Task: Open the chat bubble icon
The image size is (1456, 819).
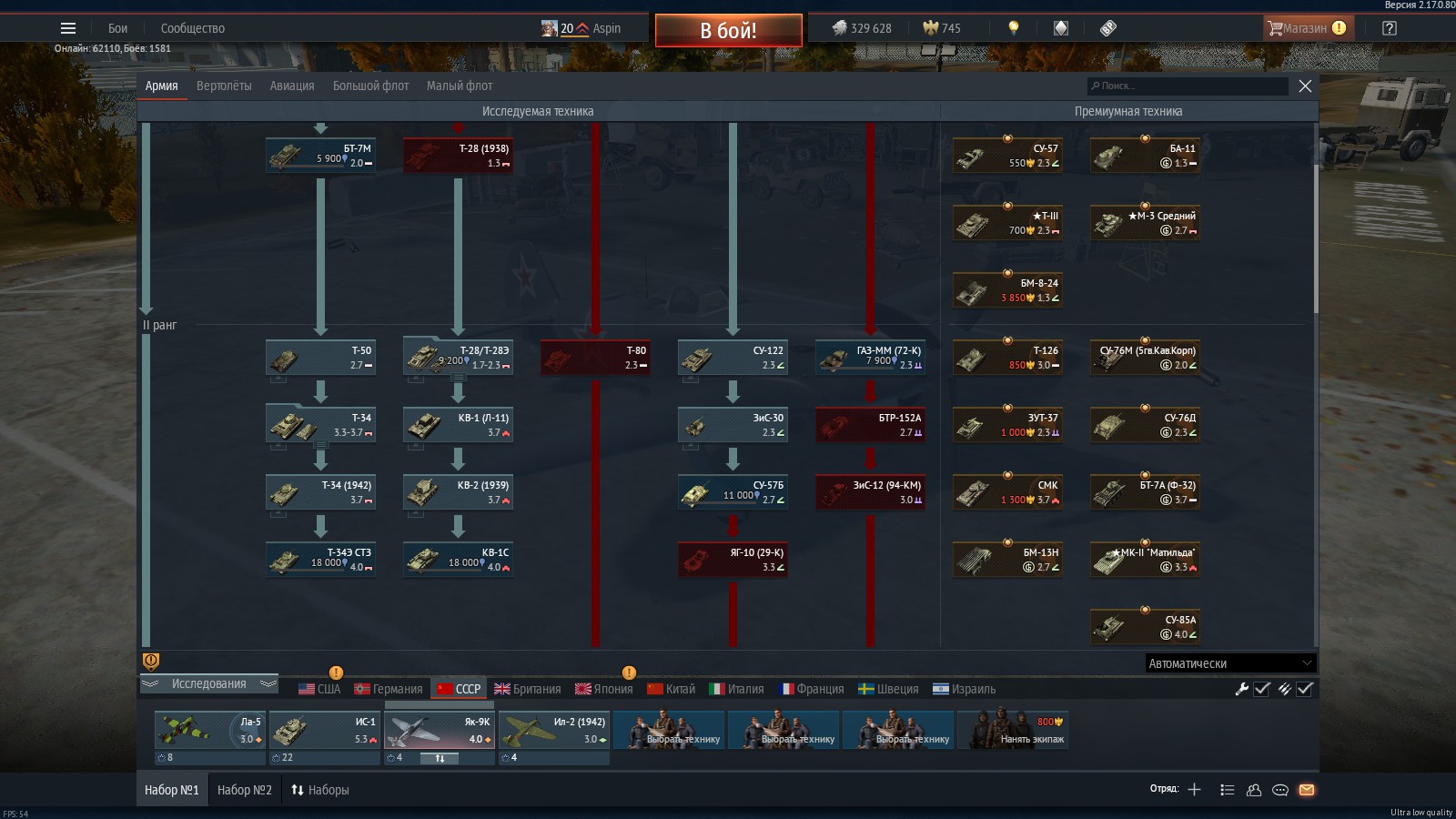Action: point(1279,790)
